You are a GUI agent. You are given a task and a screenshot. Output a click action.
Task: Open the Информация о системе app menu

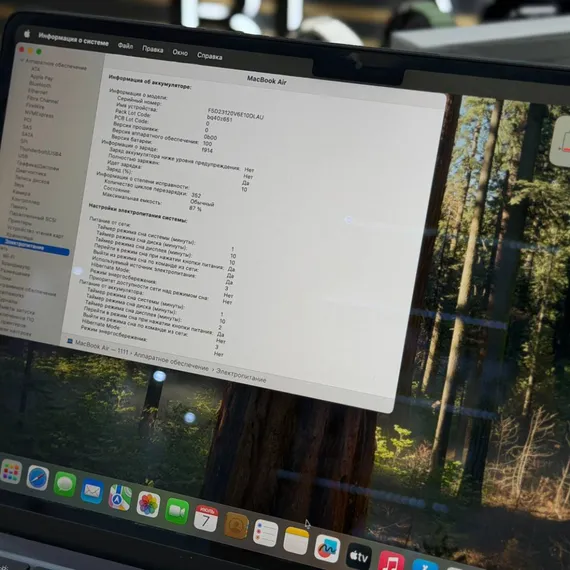[73, 39]
